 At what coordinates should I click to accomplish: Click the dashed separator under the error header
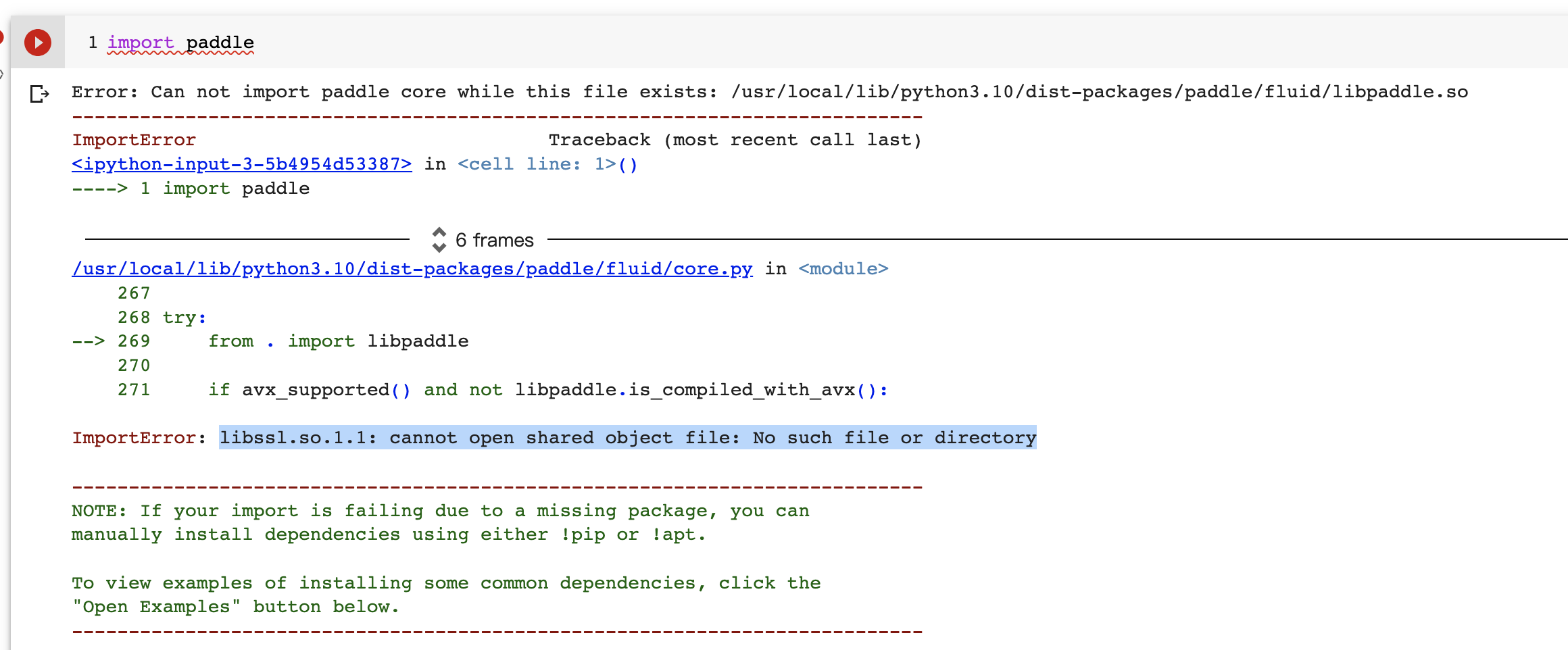tap(497, 116)
